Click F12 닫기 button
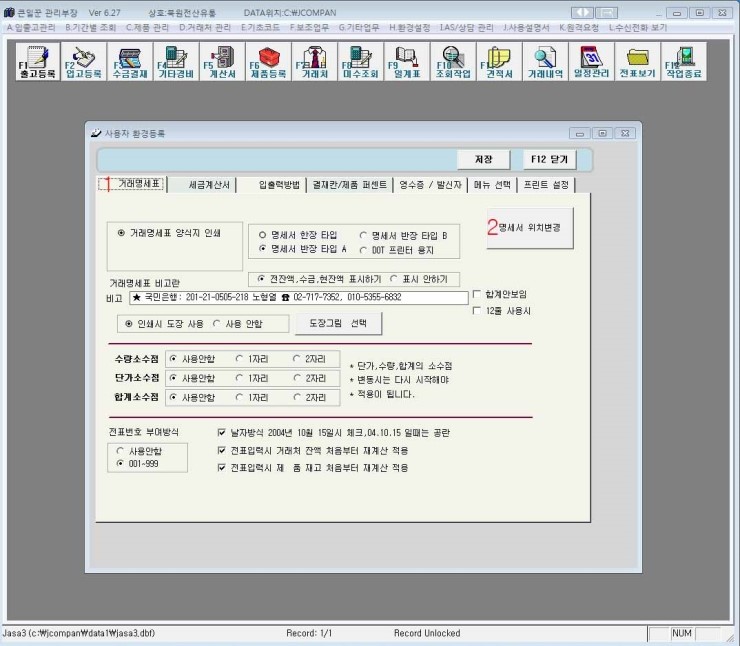This screenshot has width=740, height=646. point(549,159)
